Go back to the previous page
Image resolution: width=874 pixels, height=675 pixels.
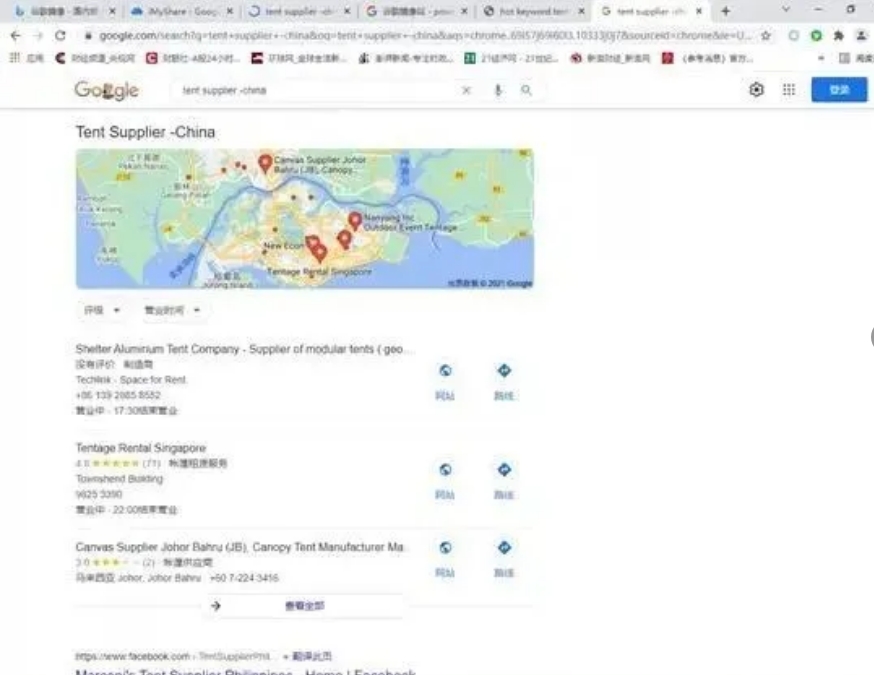16,36
